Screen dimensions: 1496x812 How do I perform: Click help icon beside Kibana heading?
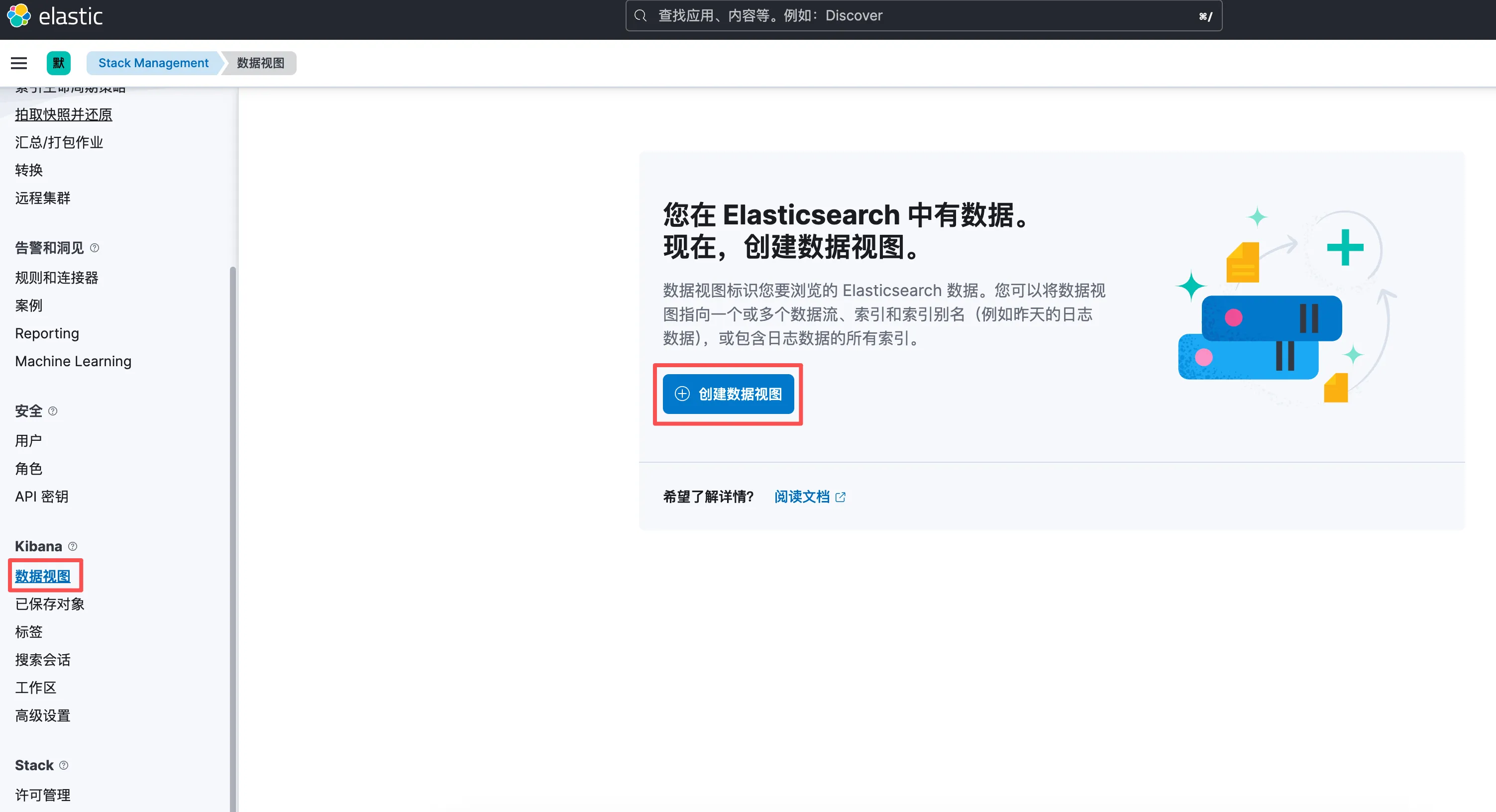[73, 546]
